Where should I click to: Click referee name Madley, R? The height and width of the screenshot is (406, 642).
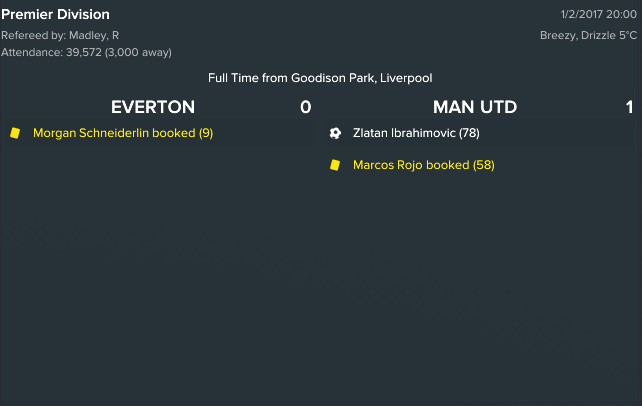point(94,36)
